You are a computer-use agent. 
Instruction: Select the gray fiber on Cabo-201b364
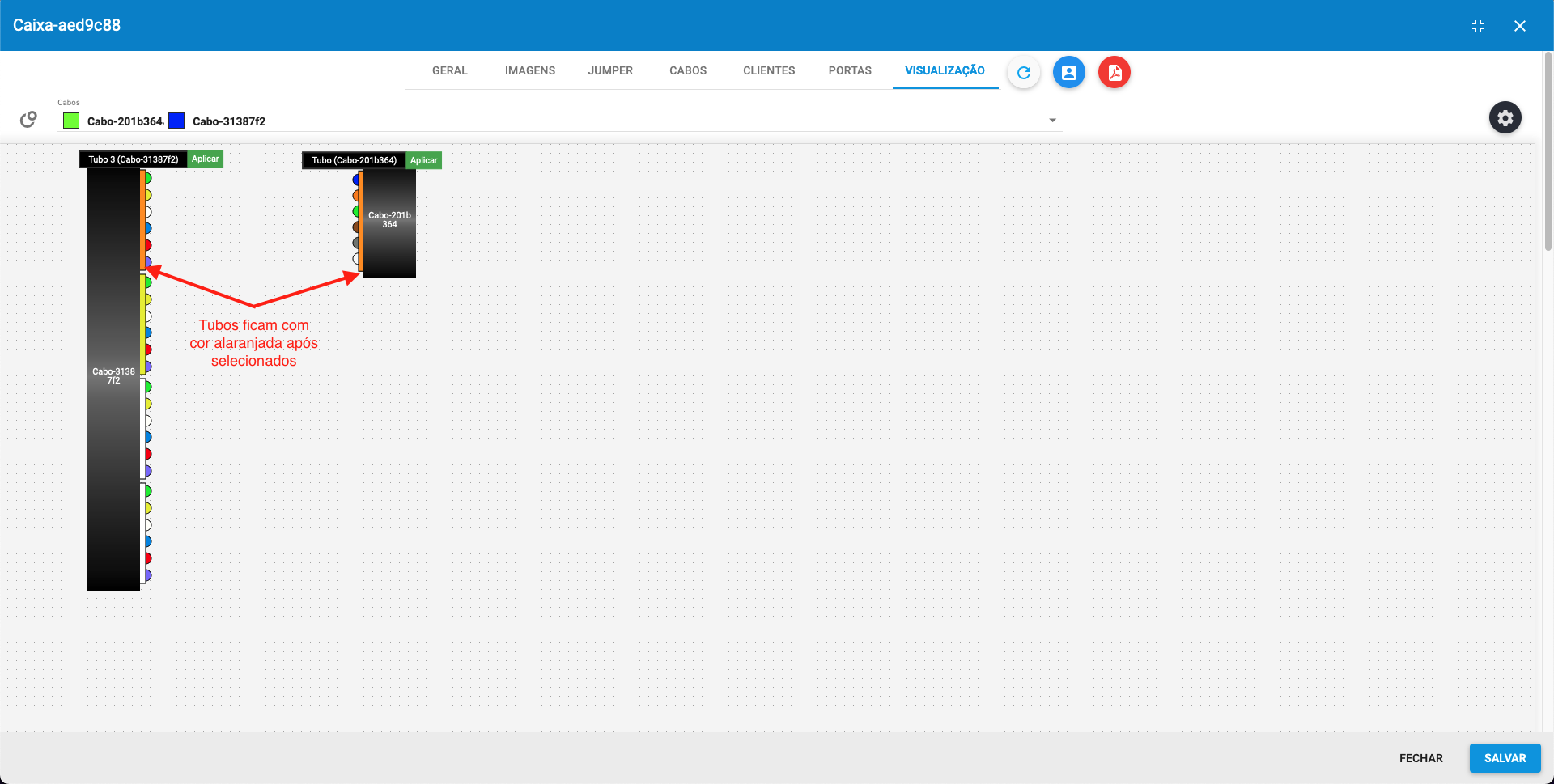355,243
